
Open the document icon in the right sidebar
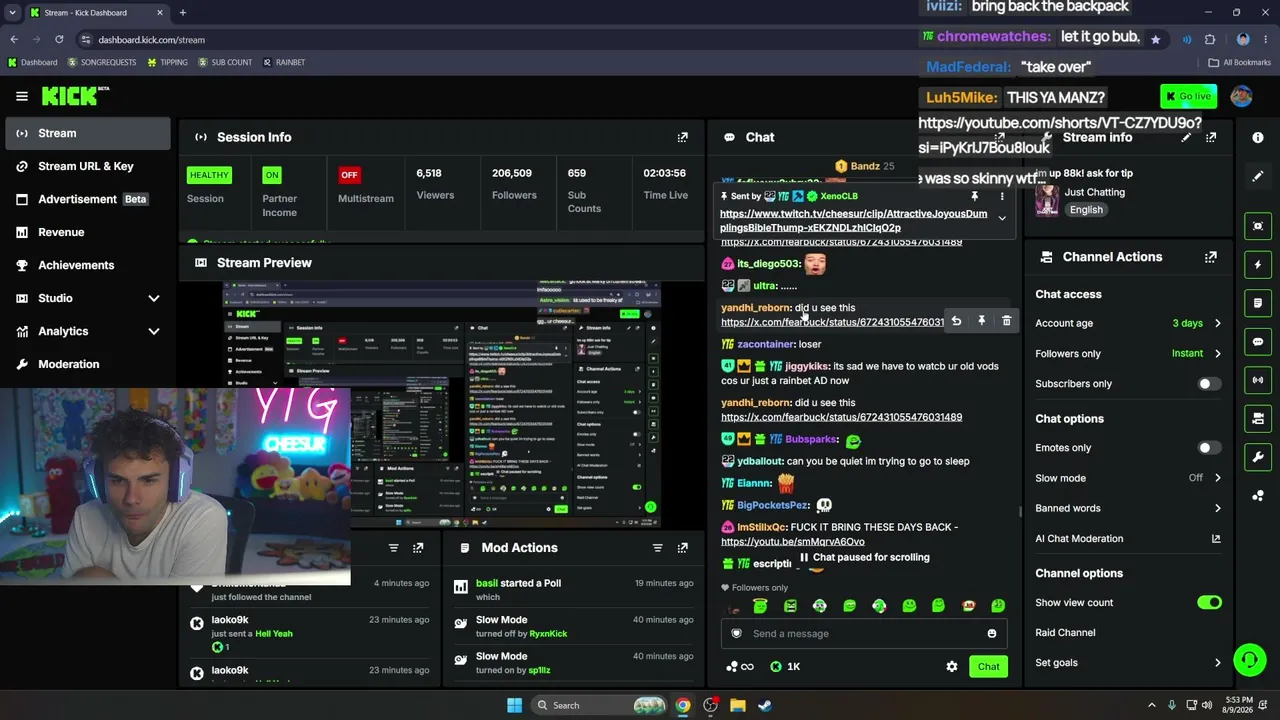[x=1258, y=303]
